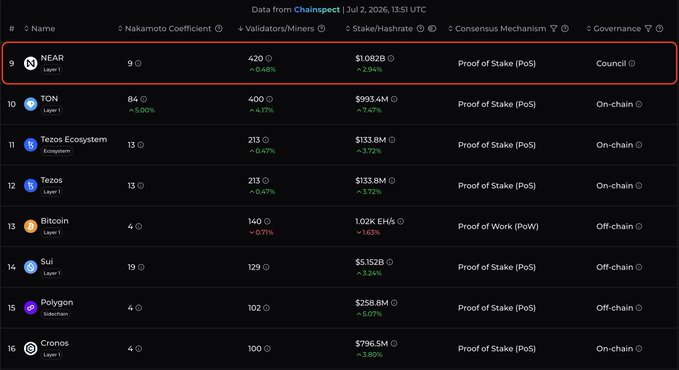Click the Sidechain tag under Polygon
This screenshot has height=370, width=679.
[x=55, y=314]
